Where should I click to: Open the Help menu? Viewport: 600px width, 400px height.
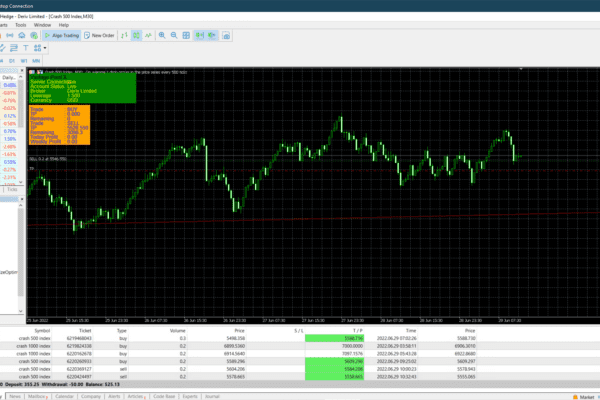(x=64, y=25)
